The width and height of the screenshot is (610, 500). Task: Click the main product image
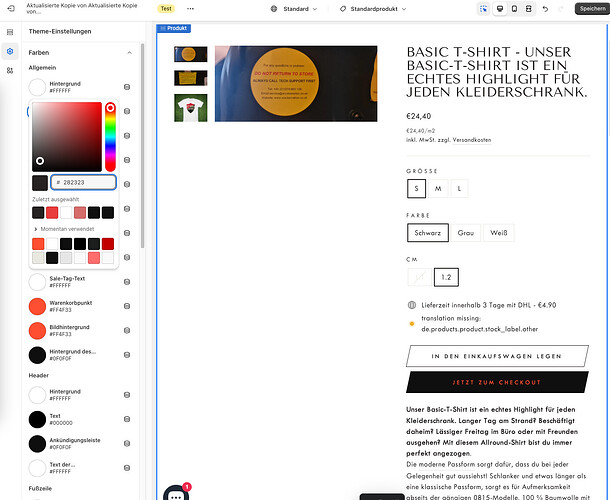coord(296,84)
